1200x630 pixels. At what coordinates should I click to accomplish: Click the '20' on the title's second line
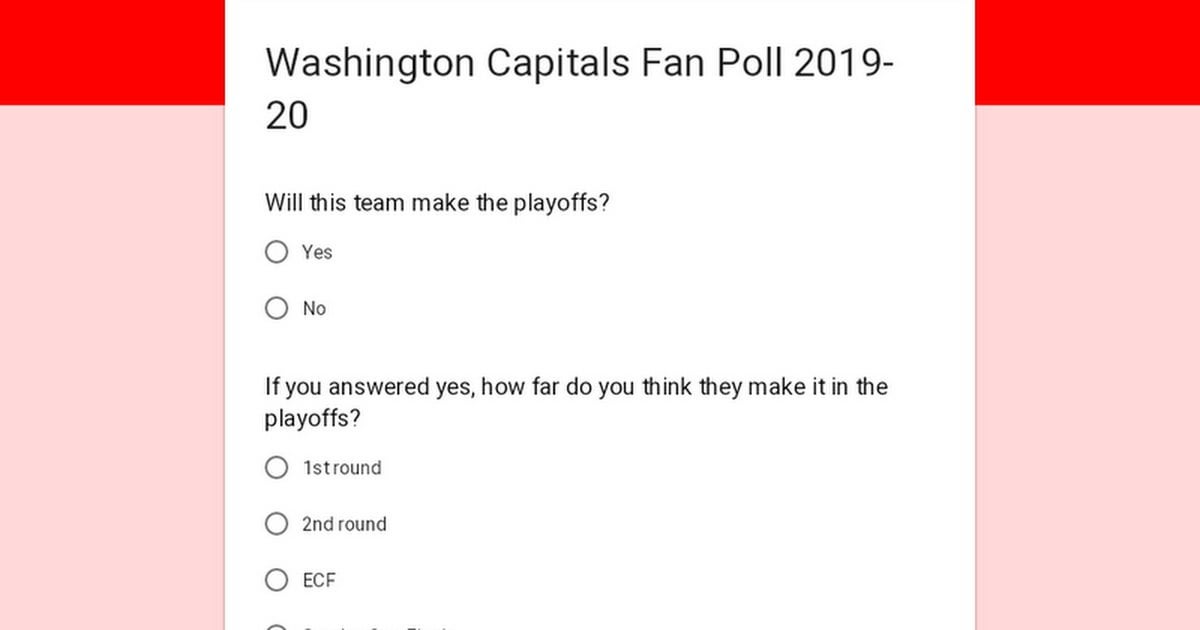tap(287, 117)
